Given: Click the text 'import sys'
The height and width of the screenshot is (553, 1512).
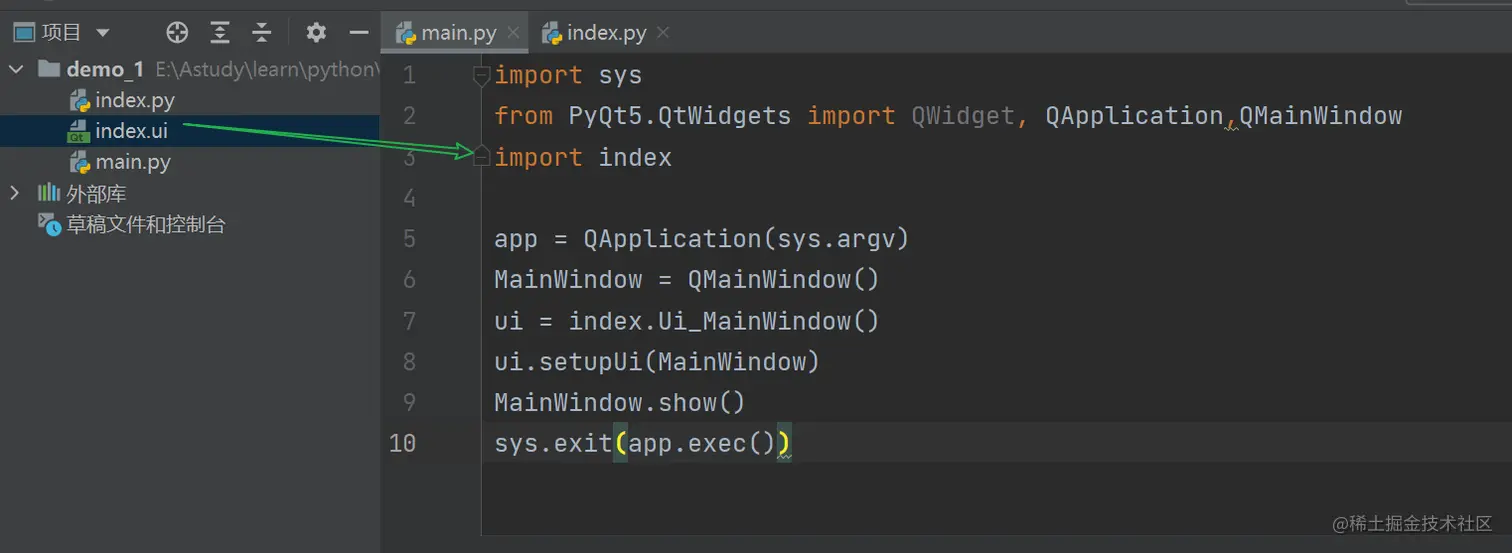Looking at the screenshot, I should click(x=568, y=75).
